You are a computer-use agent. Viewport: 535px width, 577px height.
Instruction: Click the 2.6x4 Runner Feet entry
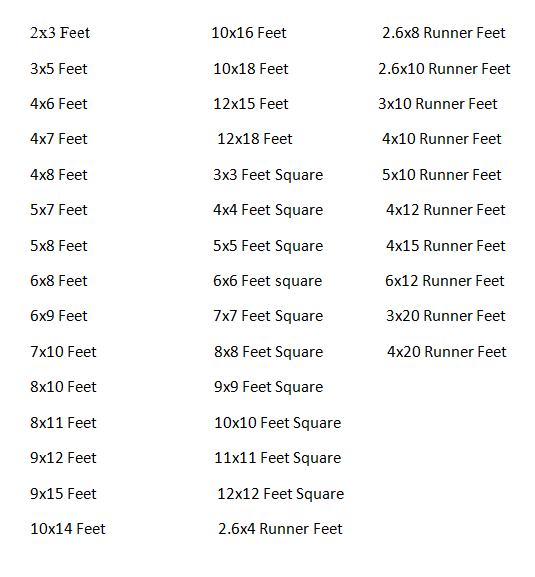(x=280, y=529)
